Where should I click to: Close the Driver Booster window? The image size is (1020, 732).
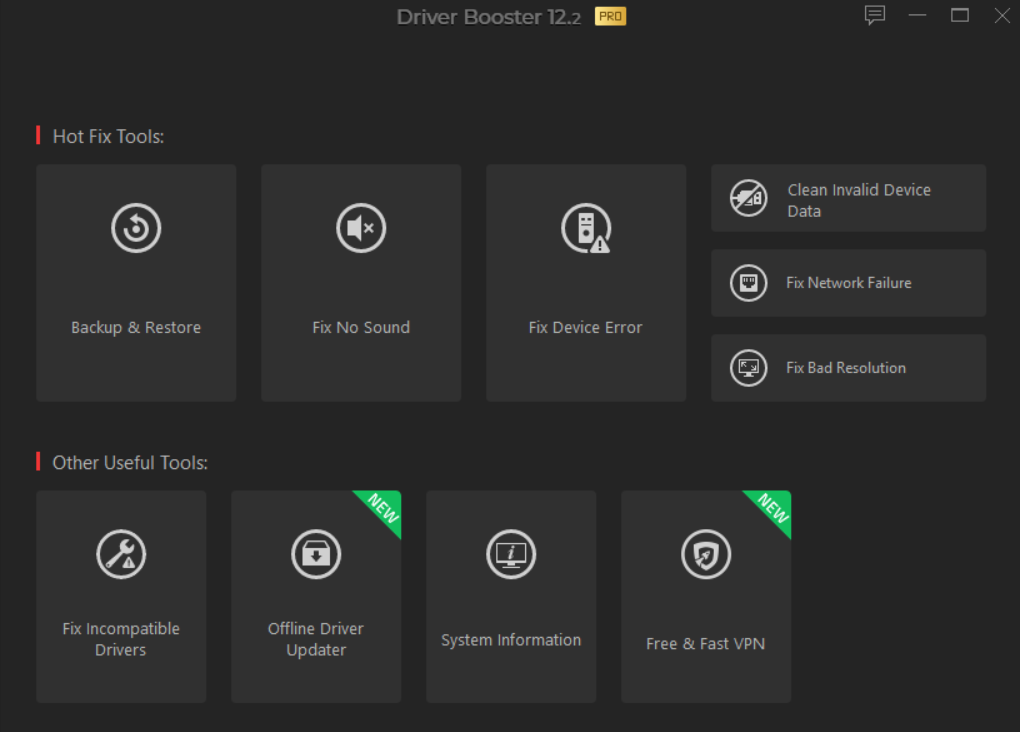point(1002,15)
